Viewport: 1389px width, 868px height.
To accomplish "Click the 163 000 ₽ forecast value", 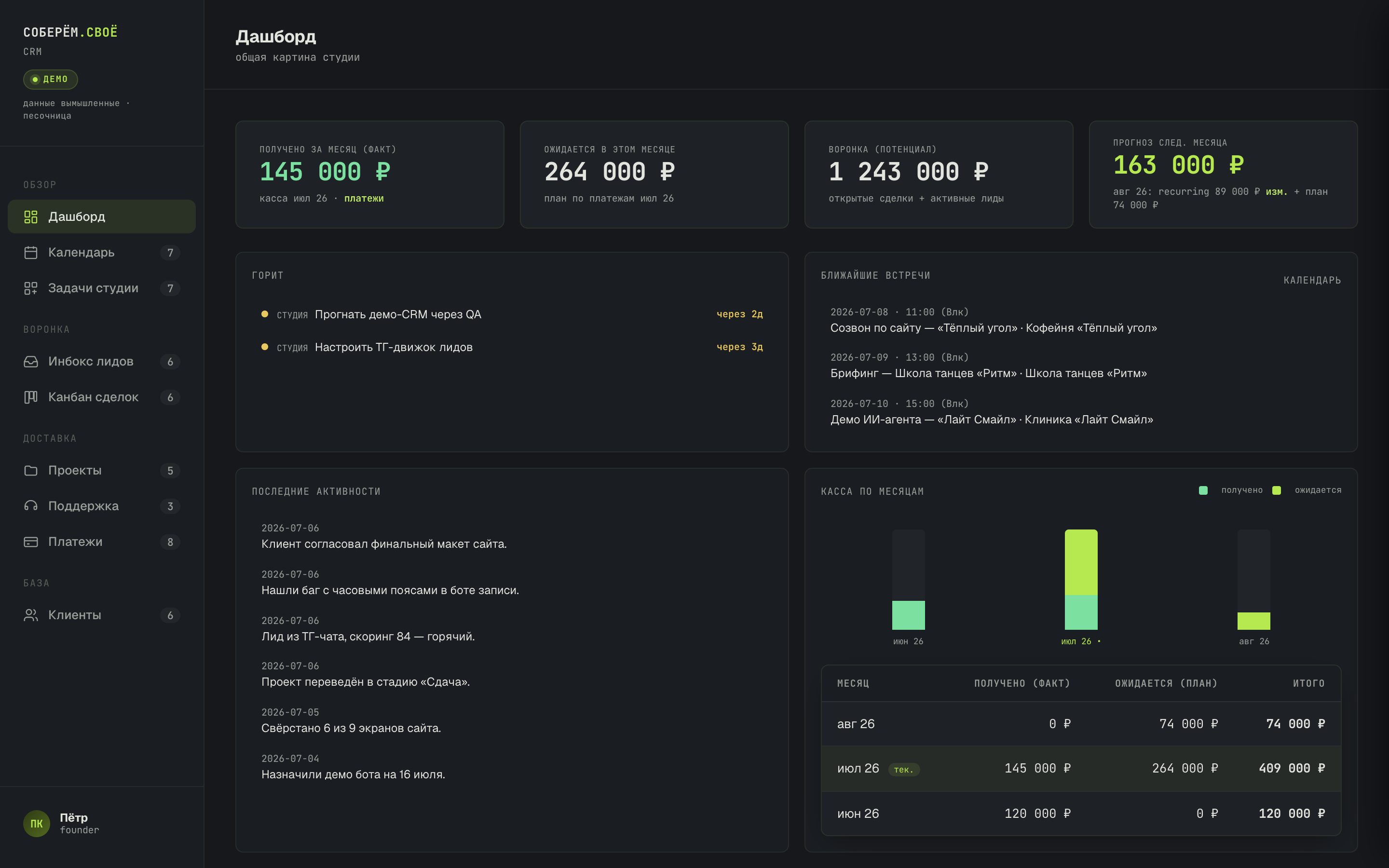I will (x=1178, y=165).
